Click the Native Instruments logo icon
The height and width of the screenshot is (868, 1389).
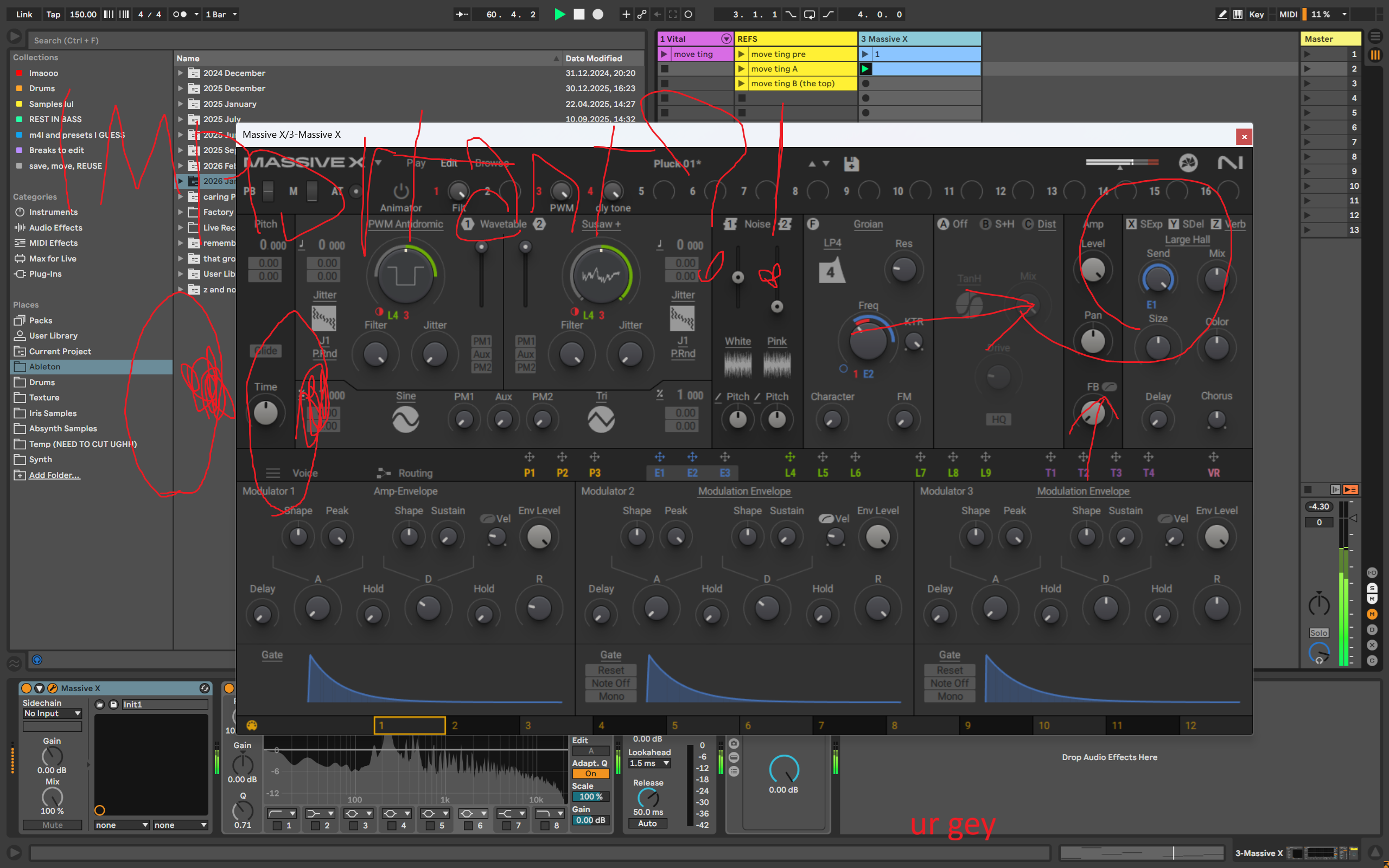1229,163
